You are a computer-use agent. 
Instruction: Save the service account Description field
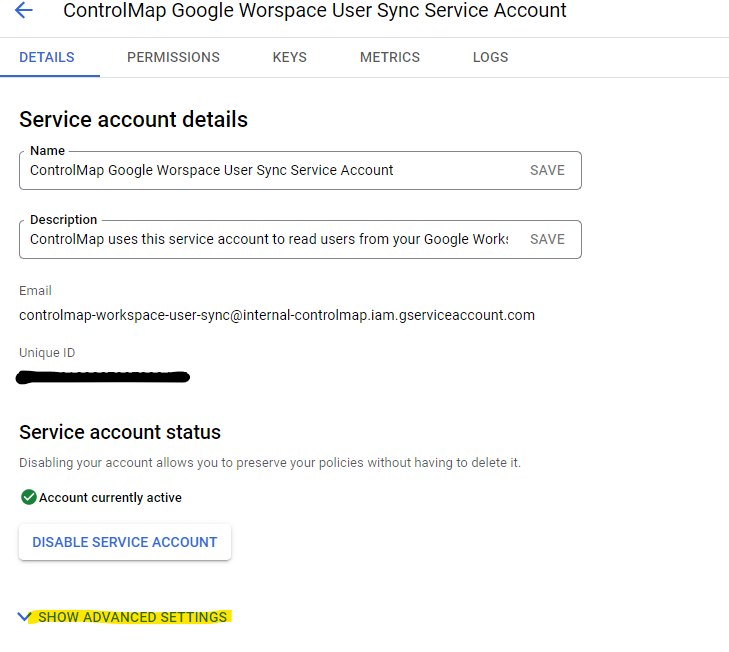pyautogui.click(x=547, y=239)
